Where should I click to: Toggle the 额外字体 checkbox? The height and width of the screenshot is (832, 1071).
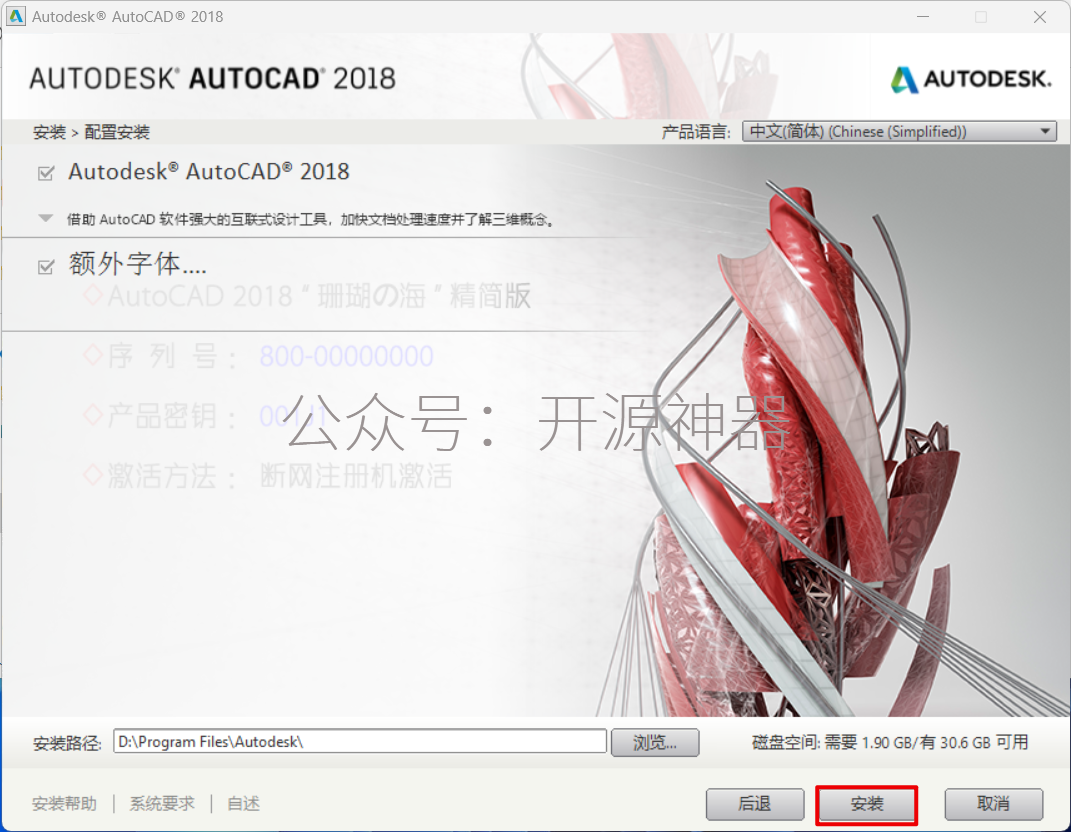[x=46, y=266]
